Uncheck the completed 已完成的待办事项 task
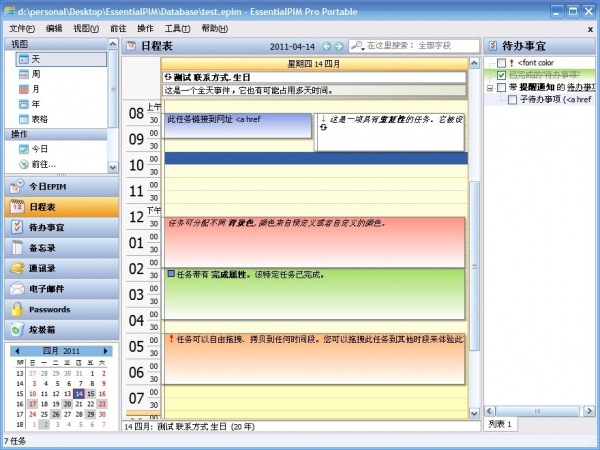Viewport: 600px width, 450px height. pos(502,75)
